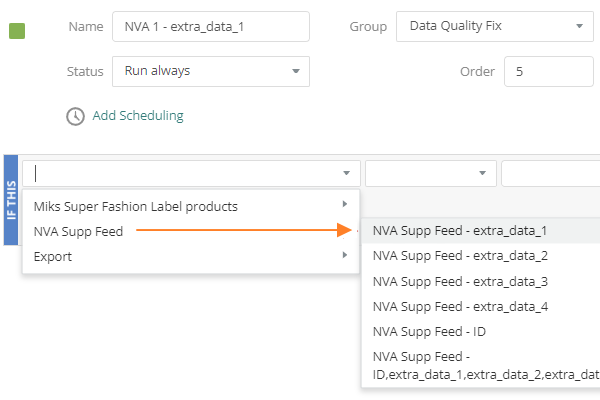Expand arrow next to Miks Super Fashion Label products

click(x=345, y=205)
